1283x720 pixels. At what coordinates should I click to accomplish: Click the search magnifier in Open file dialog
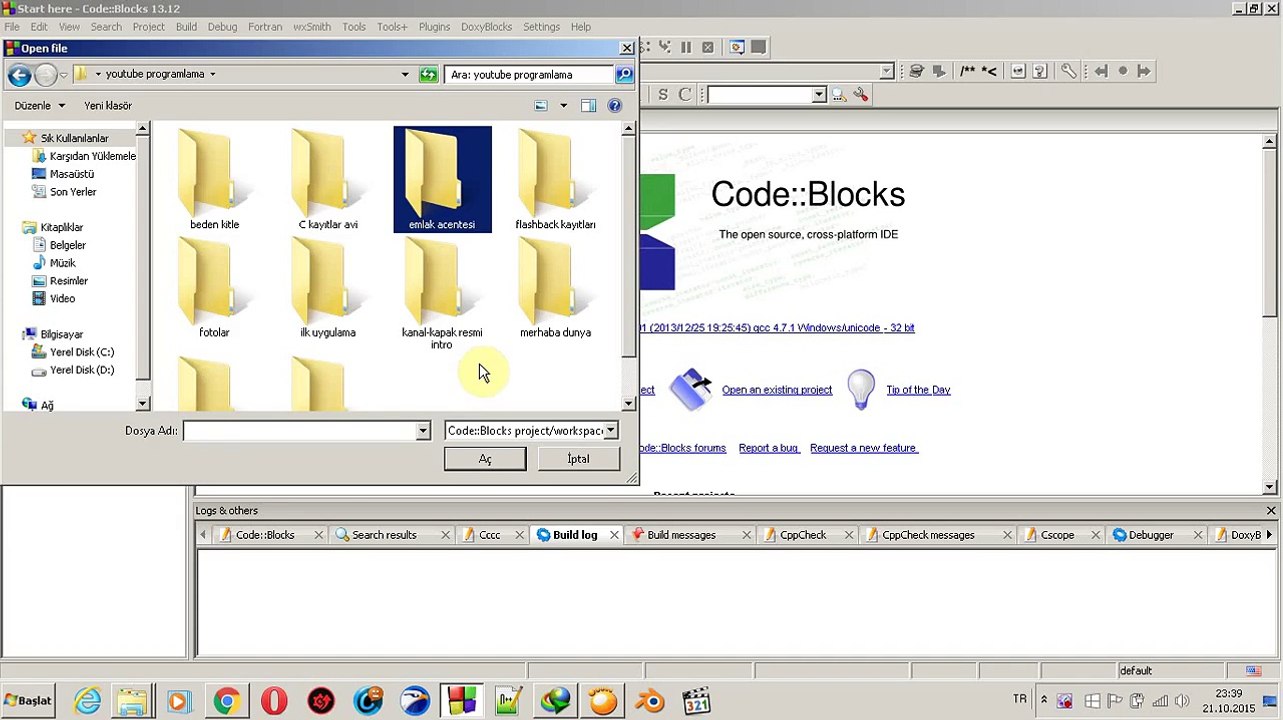coord(624,74)
